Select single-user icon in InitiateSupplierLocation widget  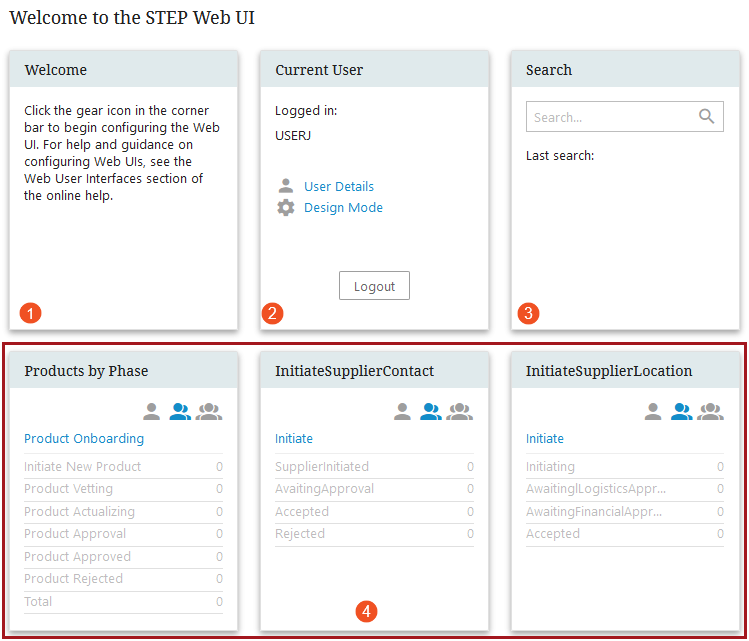pyautogui.click(x=653, y=411)
